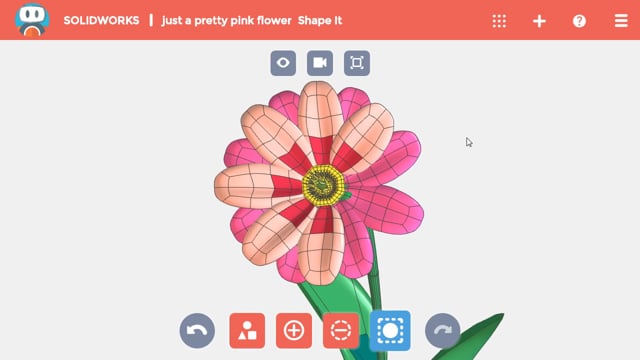Click the circled plus add tool
The width and height of the screenshot is (640, 360).
tap(294, 331)
